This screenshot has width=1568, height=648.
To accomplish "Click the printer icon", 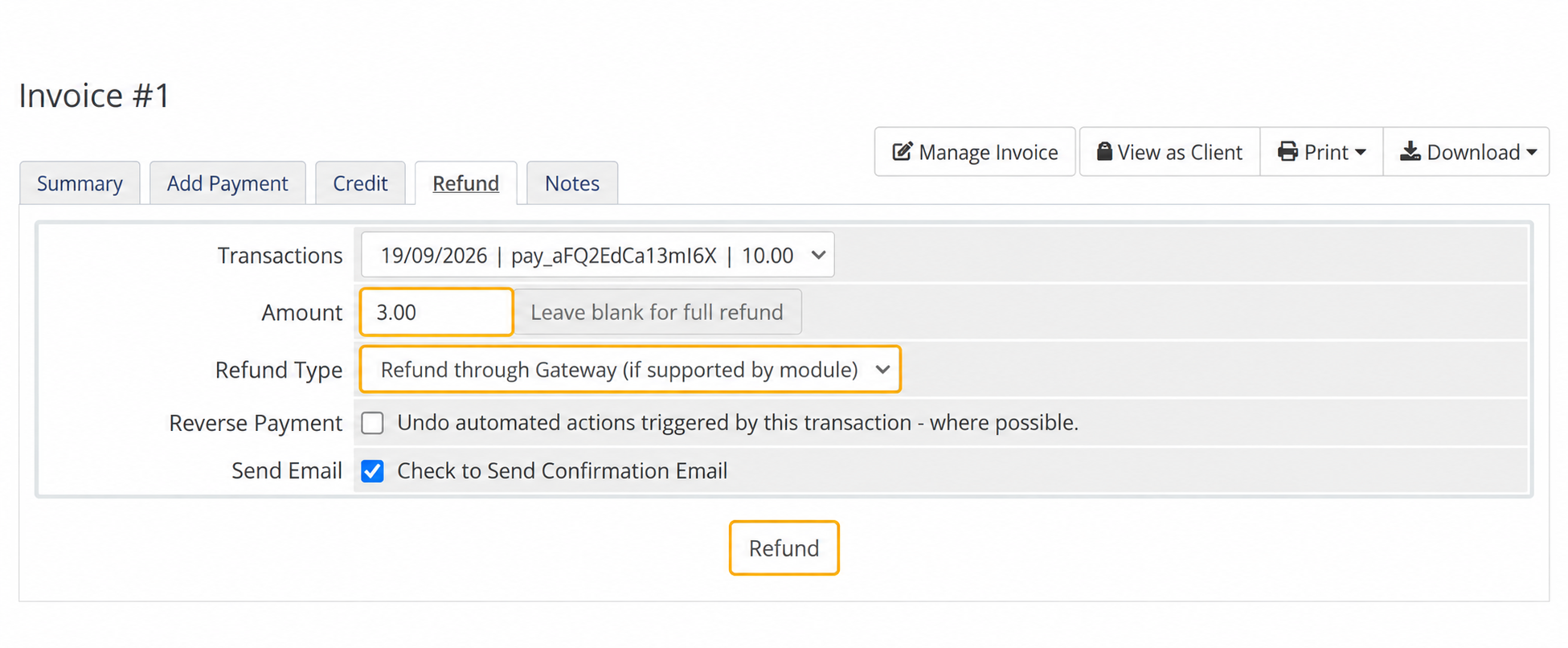I will tap(1288, 151).
